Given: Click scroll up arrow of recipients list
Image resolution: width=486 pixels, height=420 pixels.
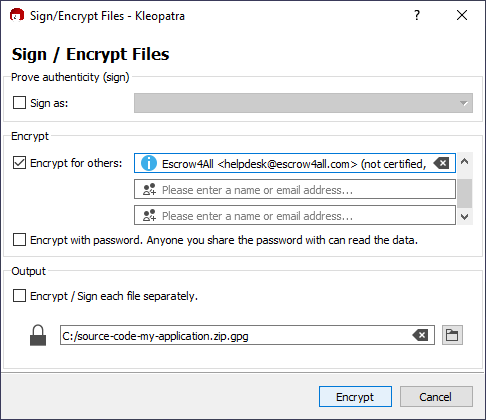Looking at the screenshot, I should pos(465,162).
